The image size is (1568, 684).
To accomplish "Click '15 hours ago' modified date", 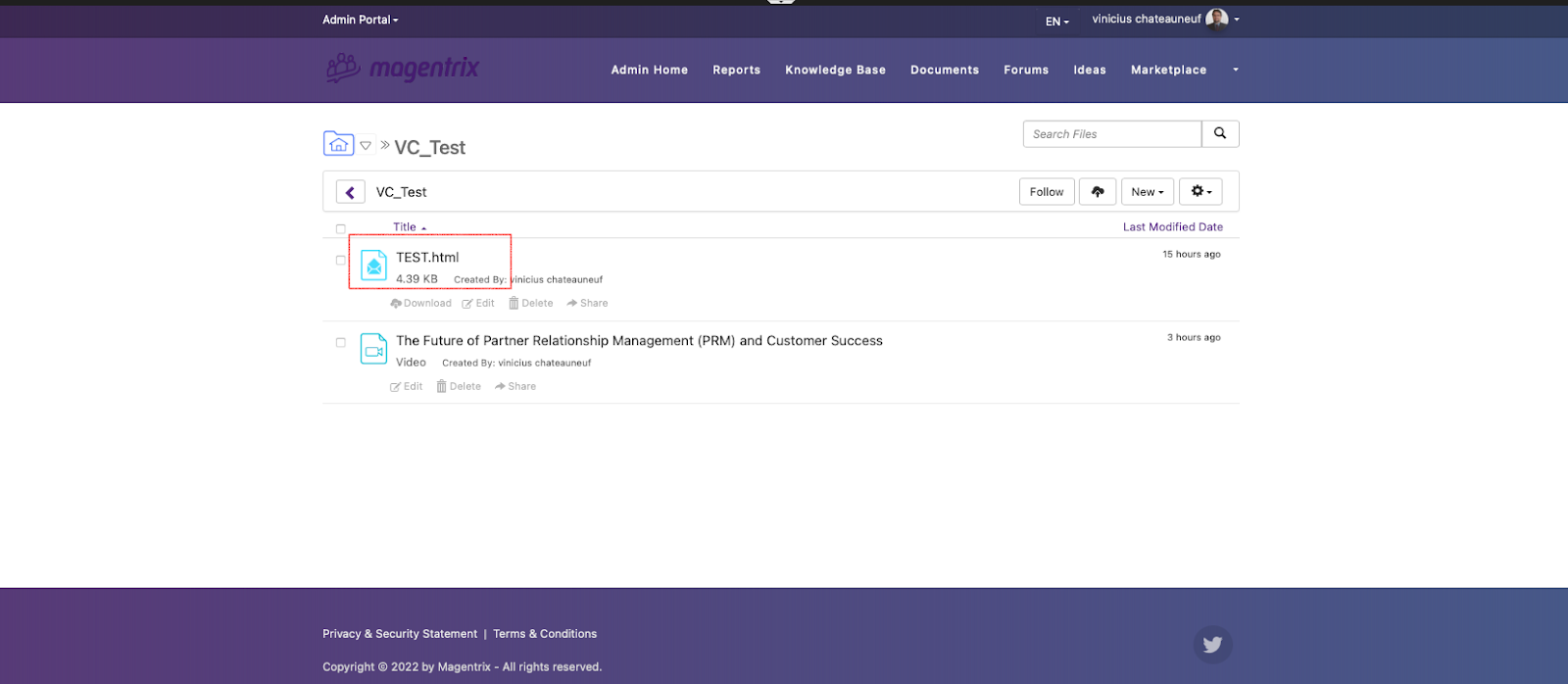I will point(1192,254).
